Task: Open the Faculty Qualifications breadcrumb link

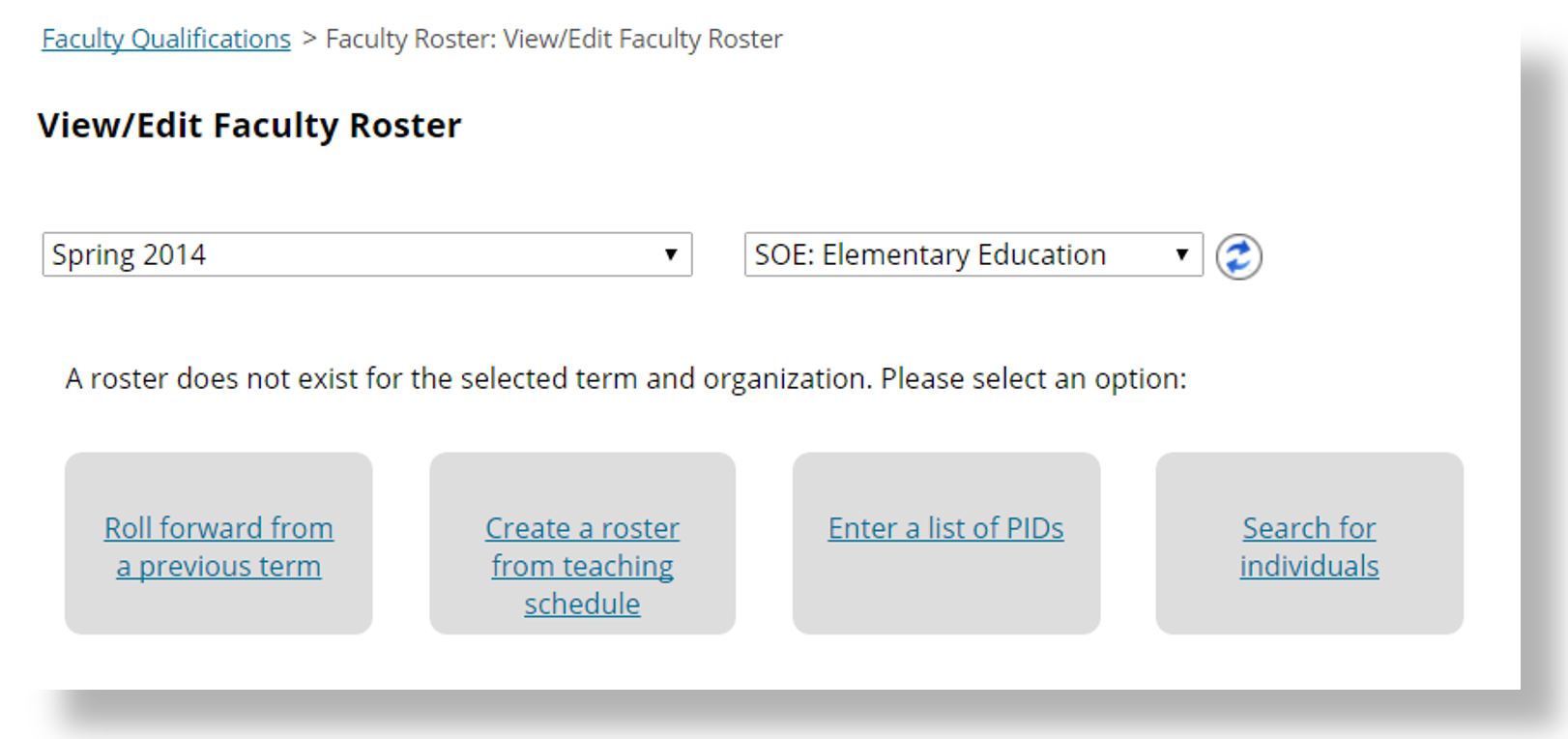Action: point(166,39)
